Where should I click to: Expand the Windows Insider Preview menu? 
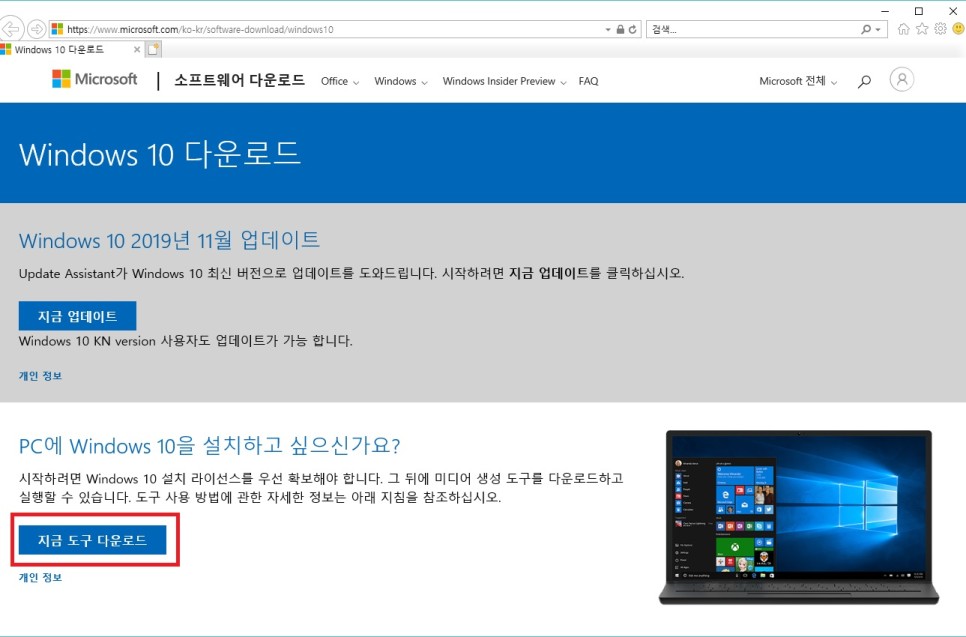tap(504, 81)
